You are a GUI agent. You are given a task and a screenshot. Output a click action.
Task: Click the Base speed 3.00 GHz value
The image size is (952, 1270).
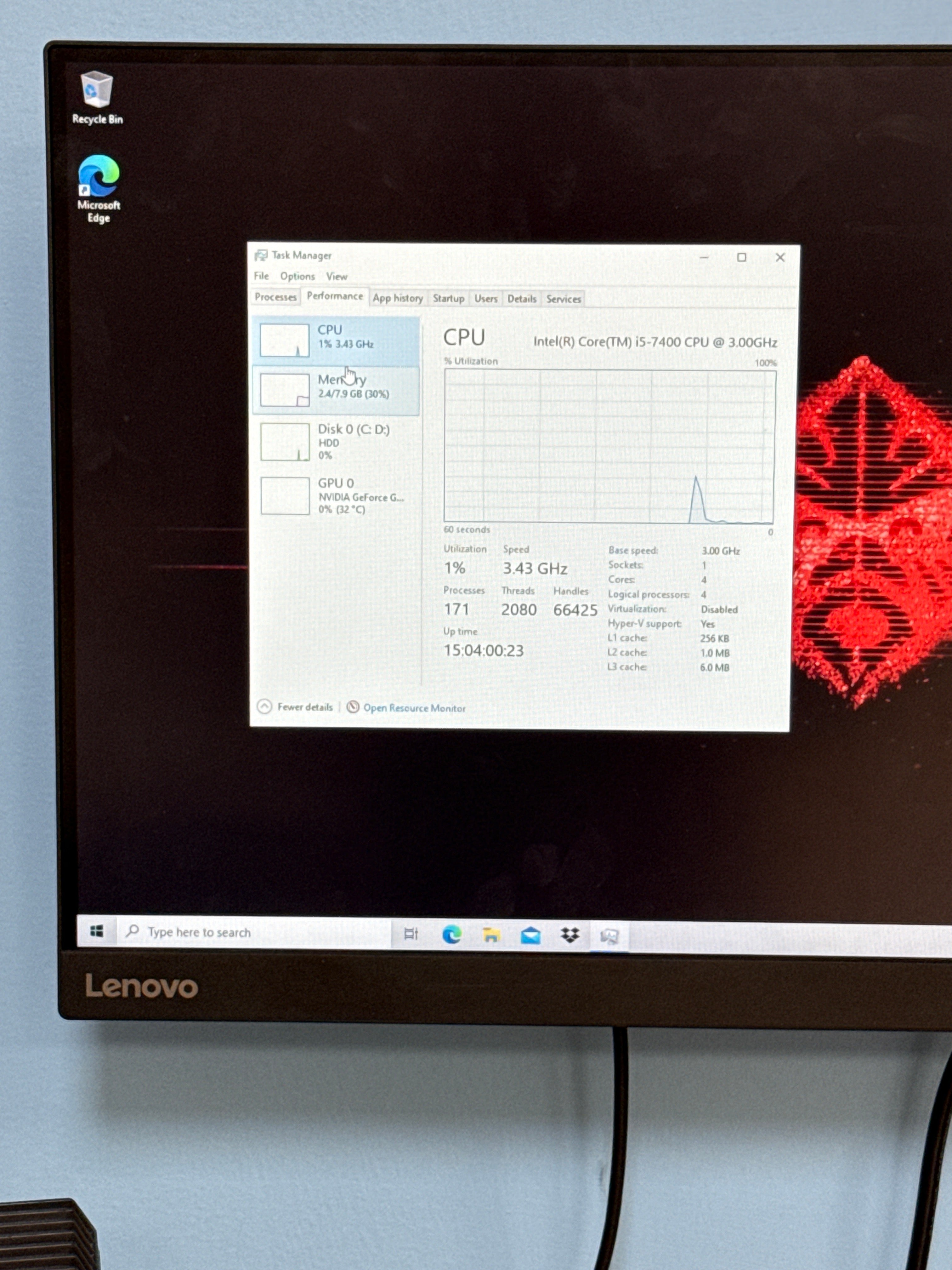[x=721, y=551]
